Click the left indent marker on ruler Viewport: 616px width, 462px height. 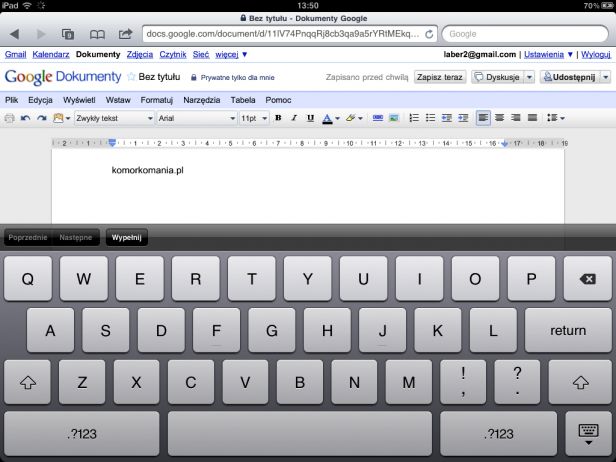tap(112, 143)
